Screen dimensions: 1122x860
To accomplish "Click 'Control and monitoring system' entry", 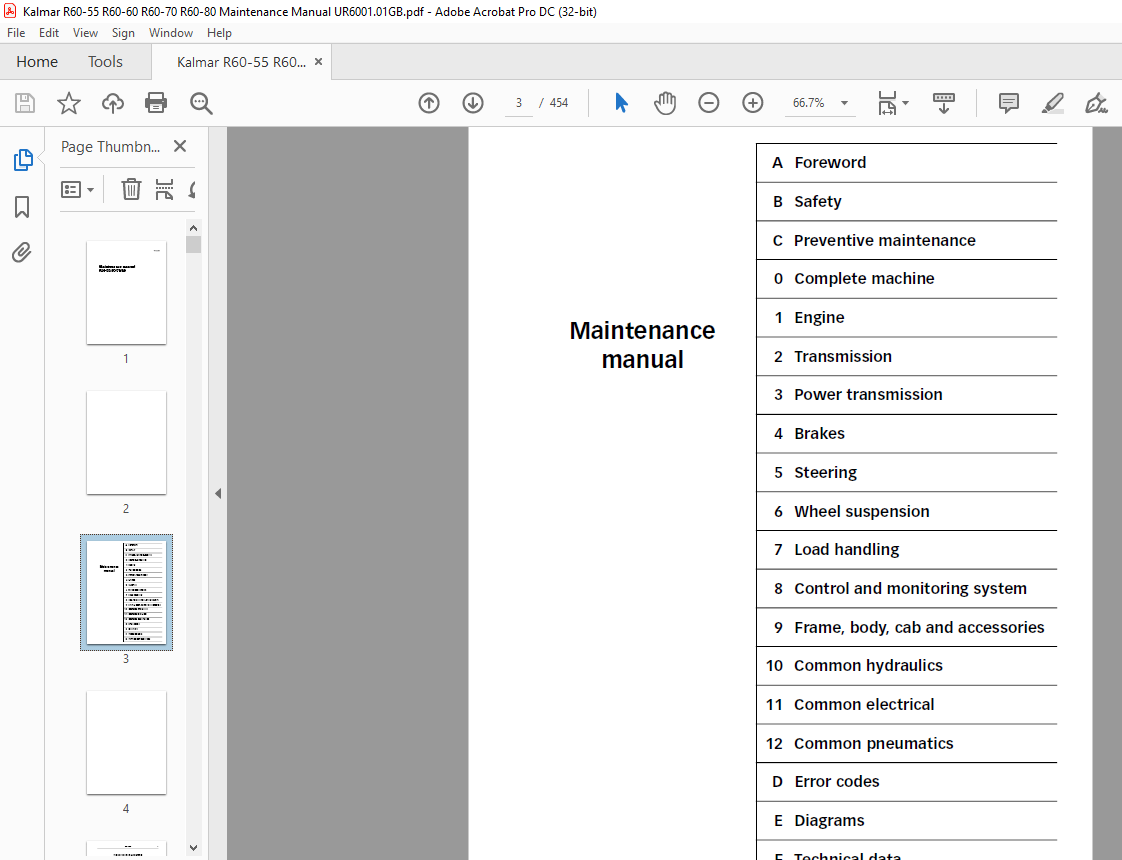I will click(x=910, y=589).
